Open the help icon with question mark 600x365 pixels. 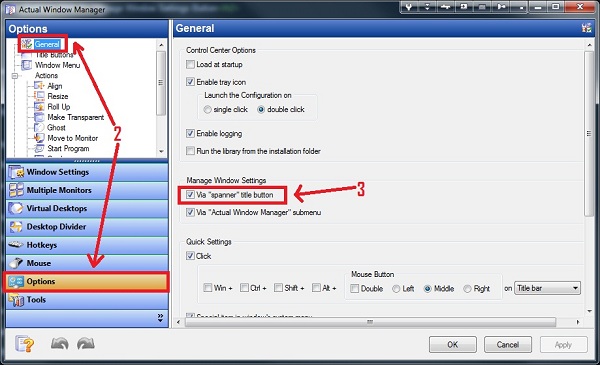[24, 344]
